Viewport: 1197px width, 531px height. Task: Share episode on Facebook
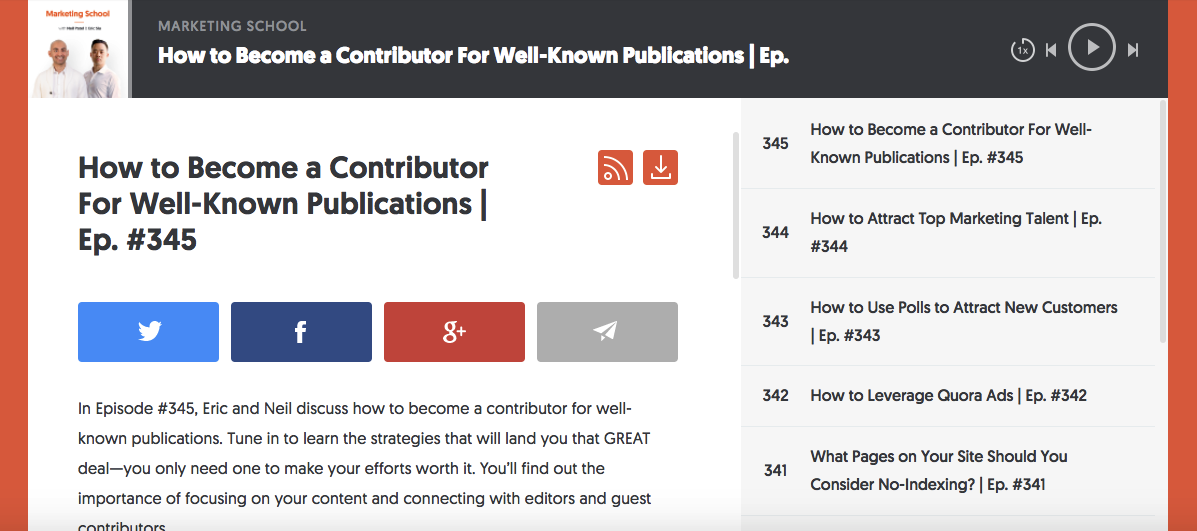302,332
